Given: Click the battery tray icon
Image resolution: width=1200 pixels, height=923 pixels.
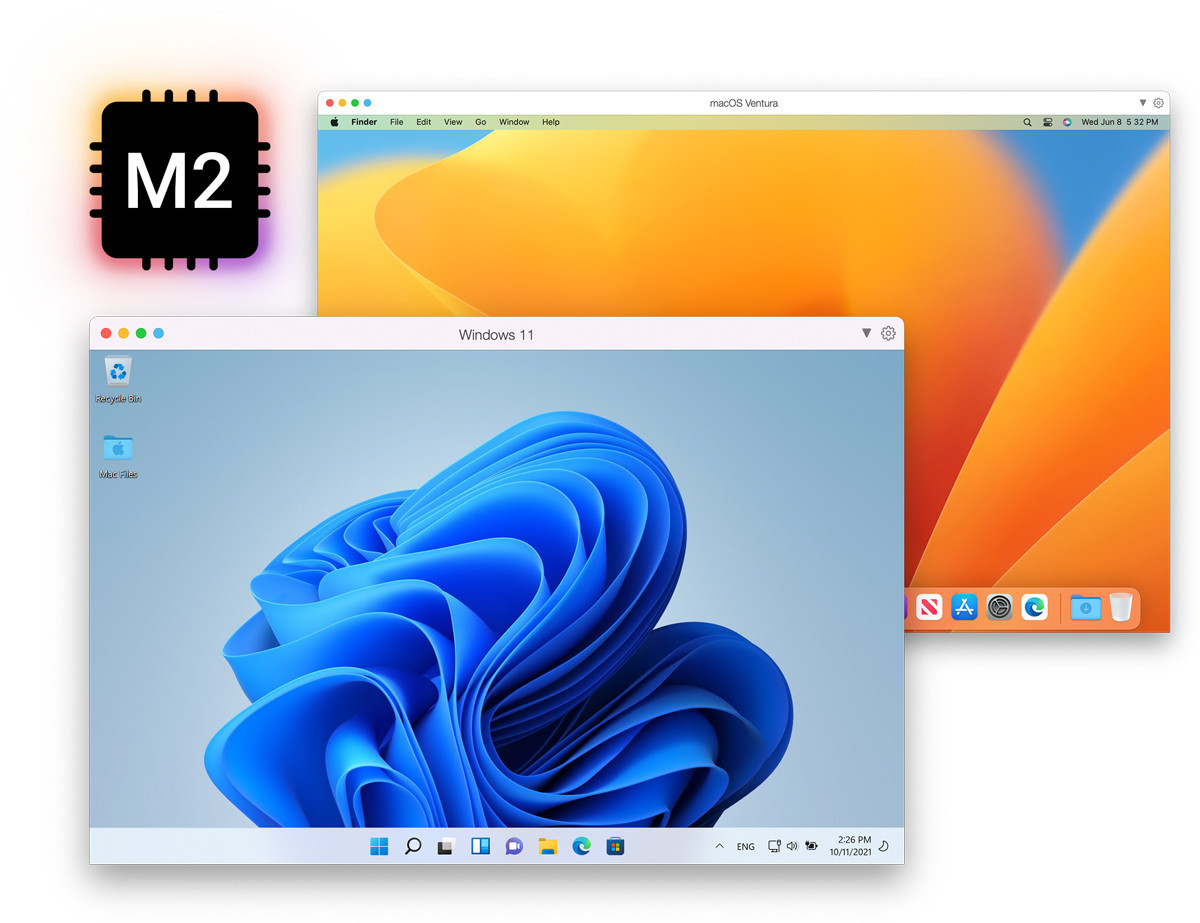Looking at the screenshot, I should pyautogui.click(x=811, y=846).
